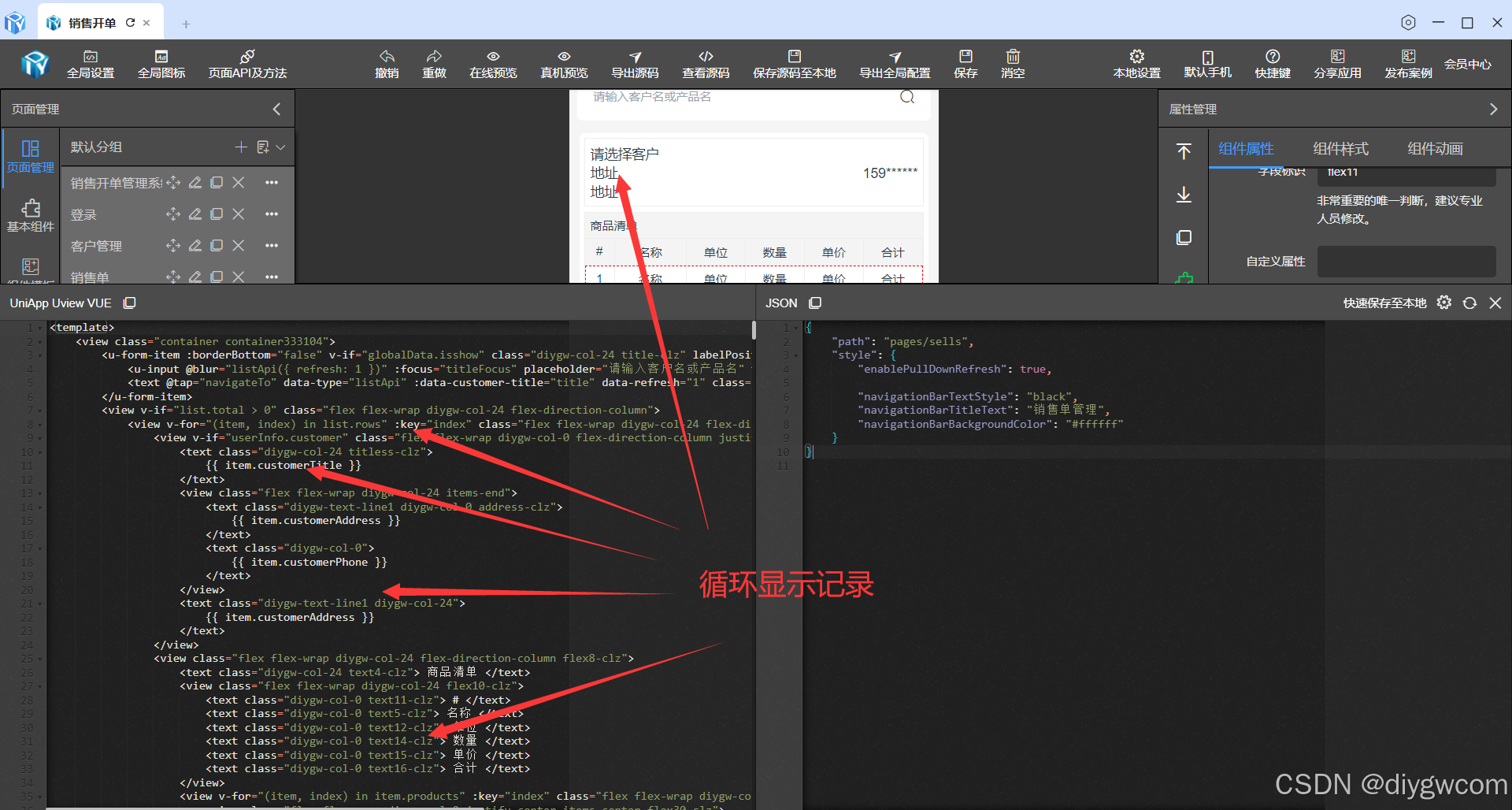
Task: Delete the 登录 page
Action: tap(239, 214)
